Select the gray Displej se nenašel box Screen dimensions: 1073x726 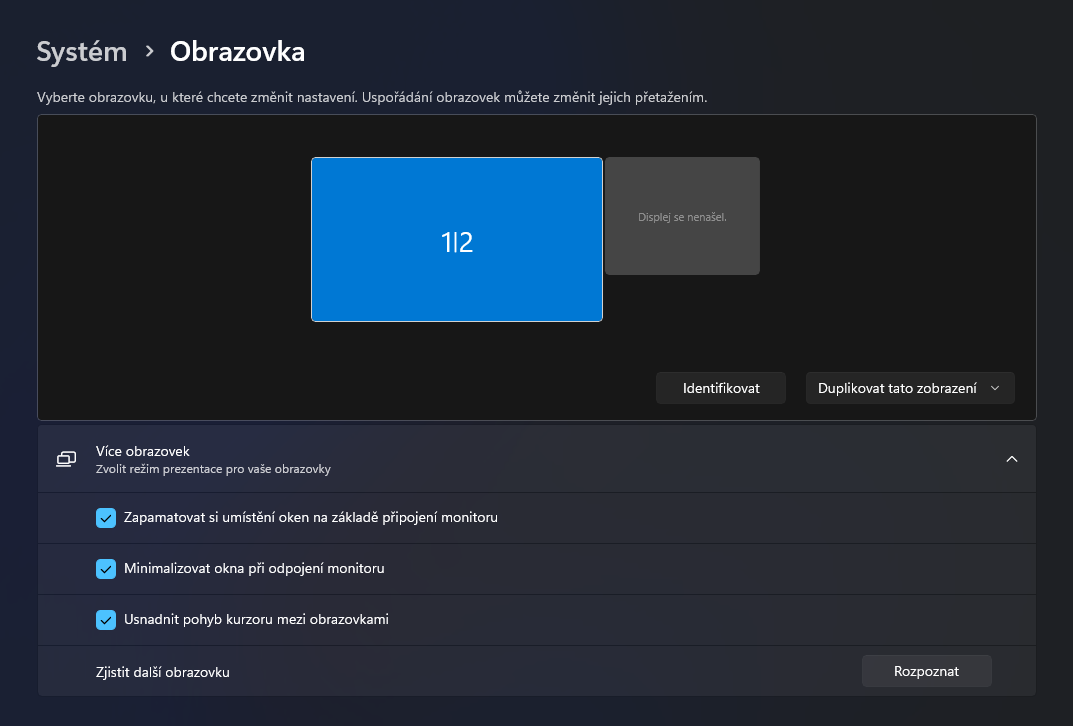pyautogui.click(x=682, y=216)
